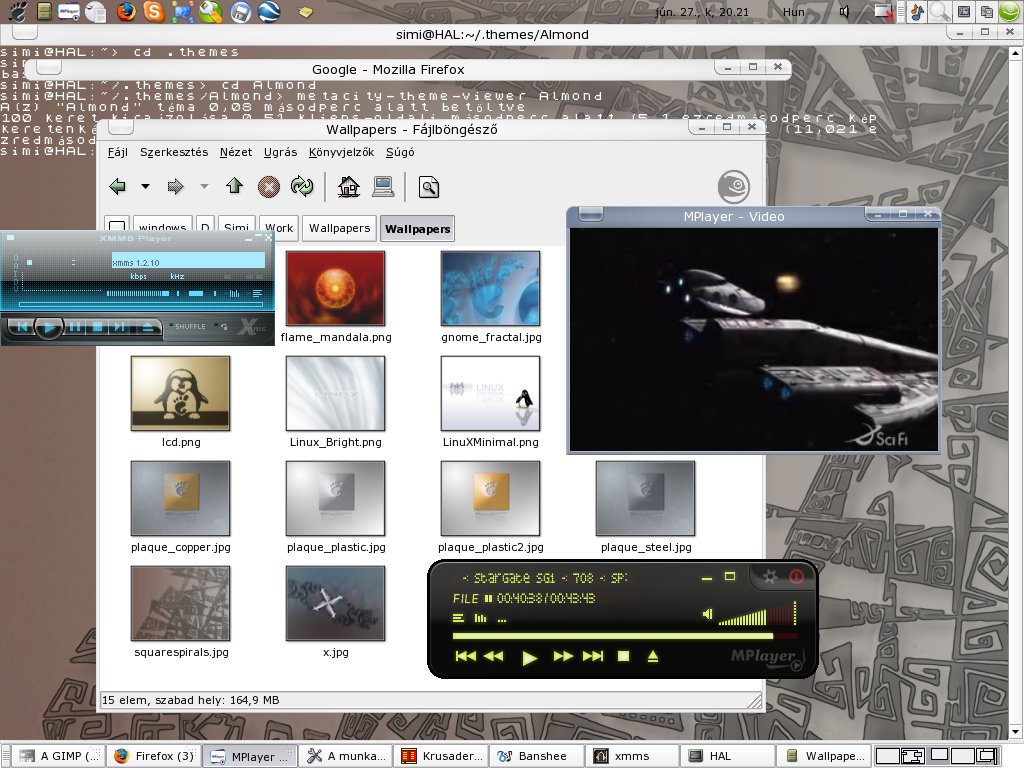Open MPlayer preferences gear icon
1024x768 pixels.
click(769, 577)
